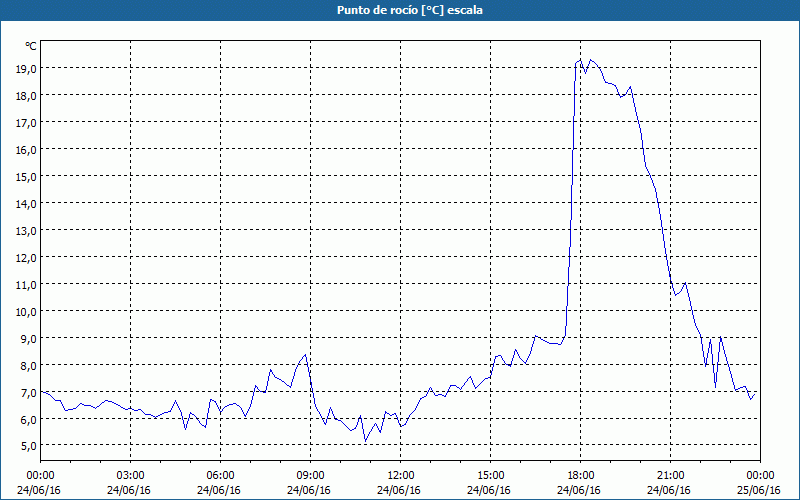Click the 18:00 time label
Viewport: 800px width, 500px height.
coord(581,476)
